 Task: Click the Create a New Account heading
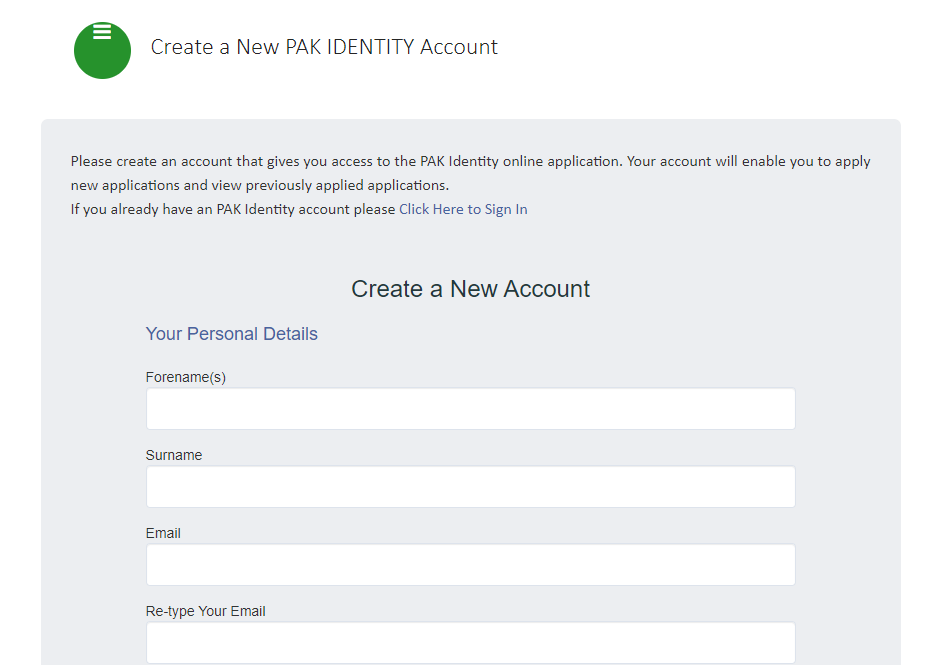point(470,289)
